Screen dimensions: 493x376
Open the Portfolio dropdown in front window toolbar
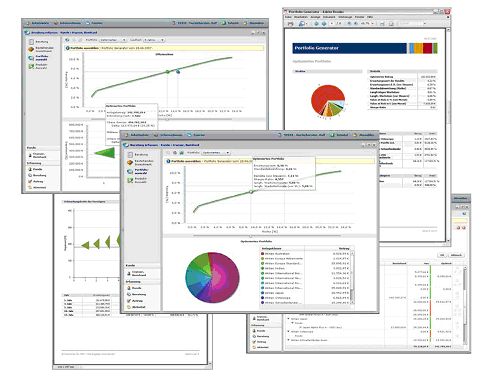[216, 153]
